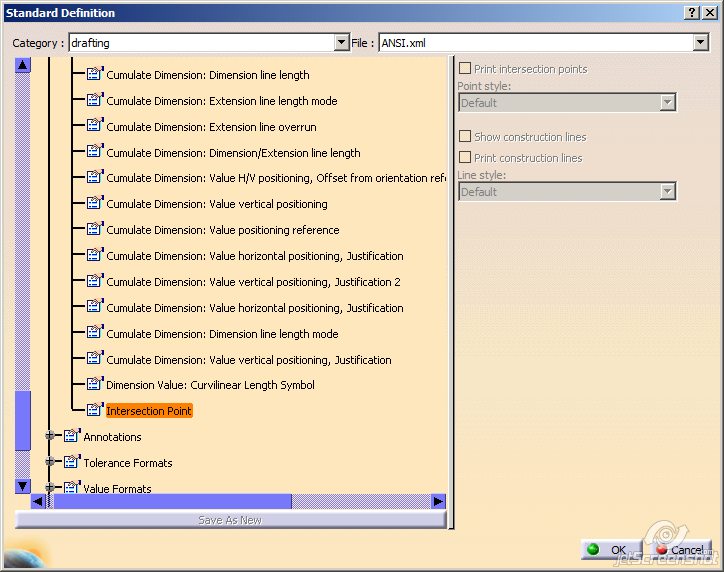Click icon beside Intersection Point node
This screenshot has height=572, width=724.
95,409
